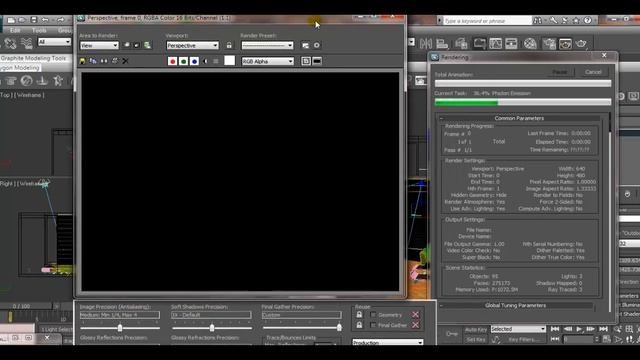The width and height of the screenshot is (640, 360).
Task: Open the Render Setup icon beside preset
Action: pyautogui.click(x=305, y=45)
